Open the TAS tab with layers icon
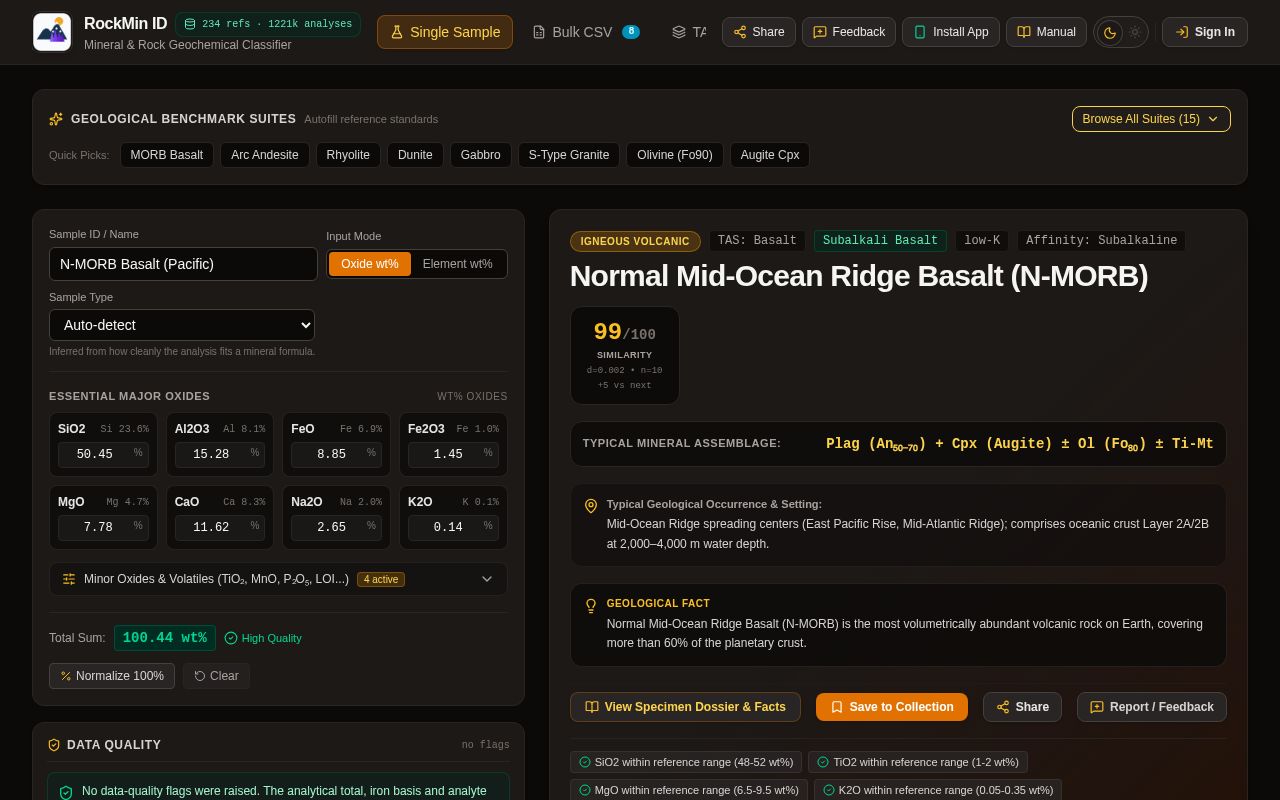 (689, 32)
